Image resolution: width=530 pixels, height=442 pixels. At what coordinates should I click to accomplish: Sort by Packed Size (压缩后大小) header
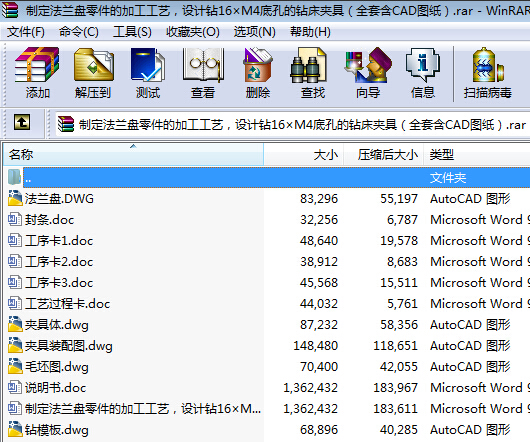click(384, 154)
